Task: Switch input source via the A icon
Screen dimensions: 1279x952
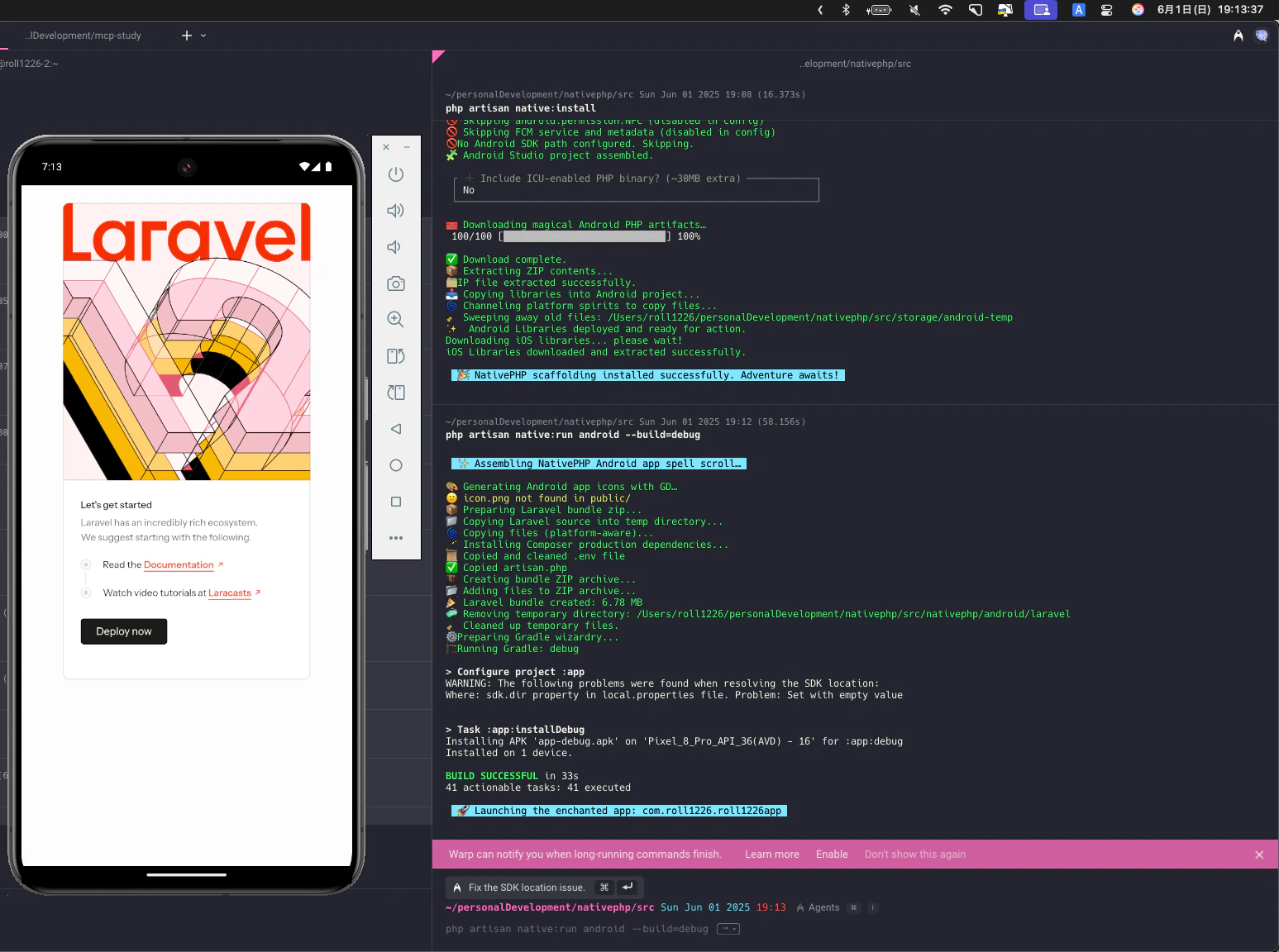Action: click(x=1079, y=10)
